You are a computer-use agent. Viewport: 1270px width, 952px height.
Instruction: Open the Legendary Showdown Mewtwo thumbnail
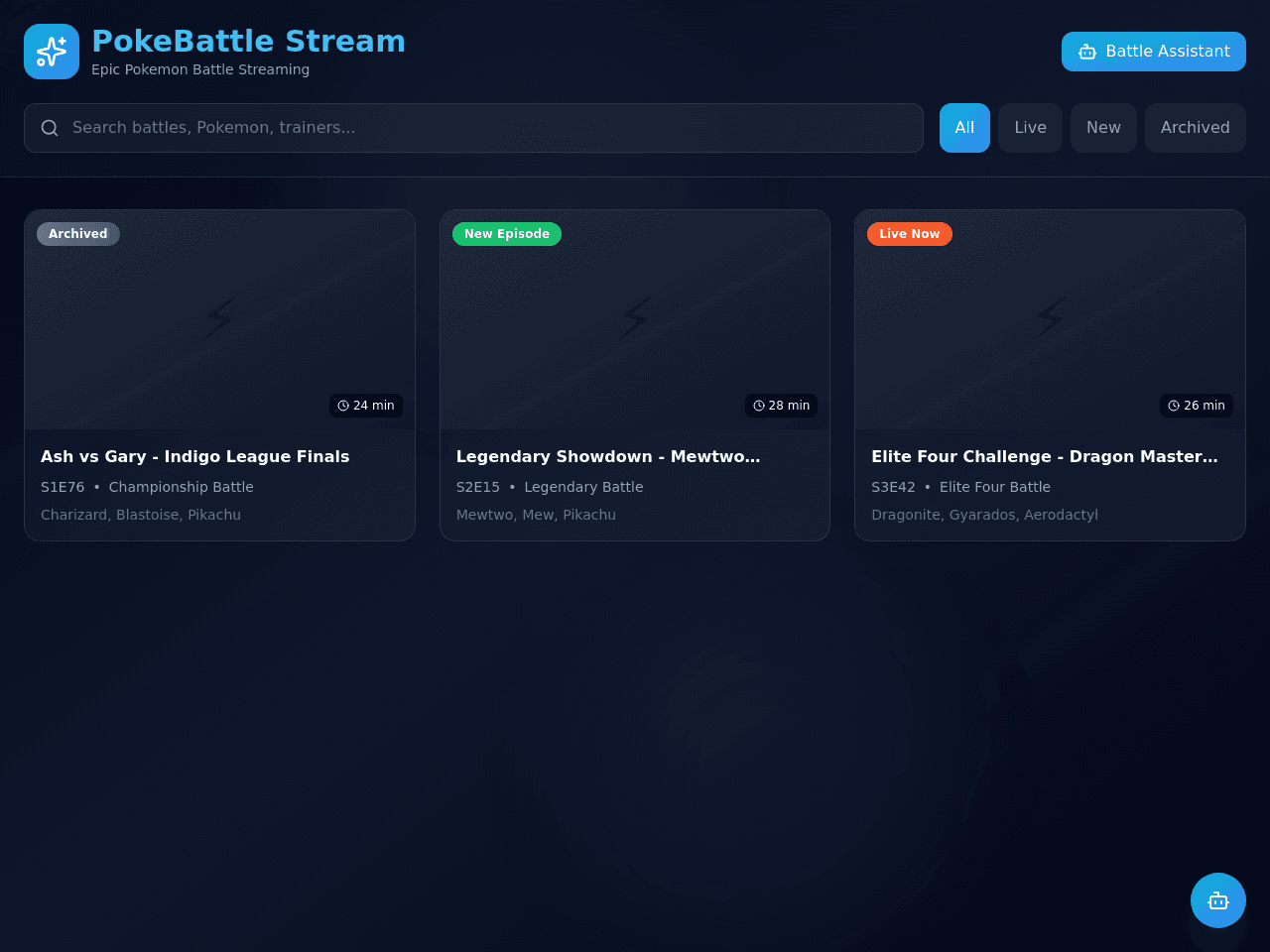coord(635,319)
